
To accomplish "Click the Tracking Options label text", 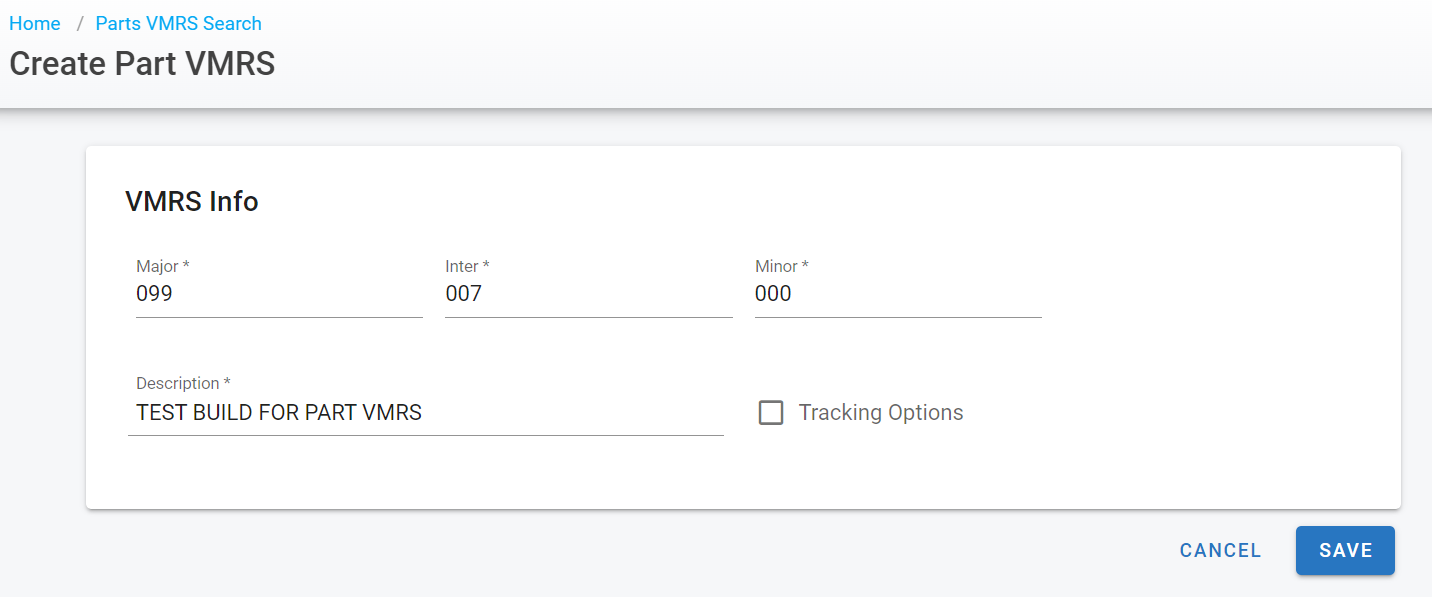I will (x=880, y=413).
